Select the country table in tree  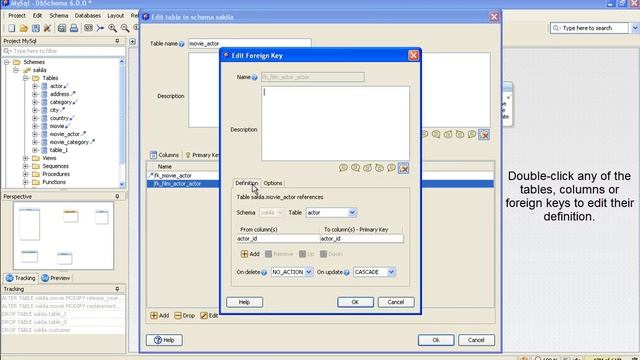coord(59,118)
